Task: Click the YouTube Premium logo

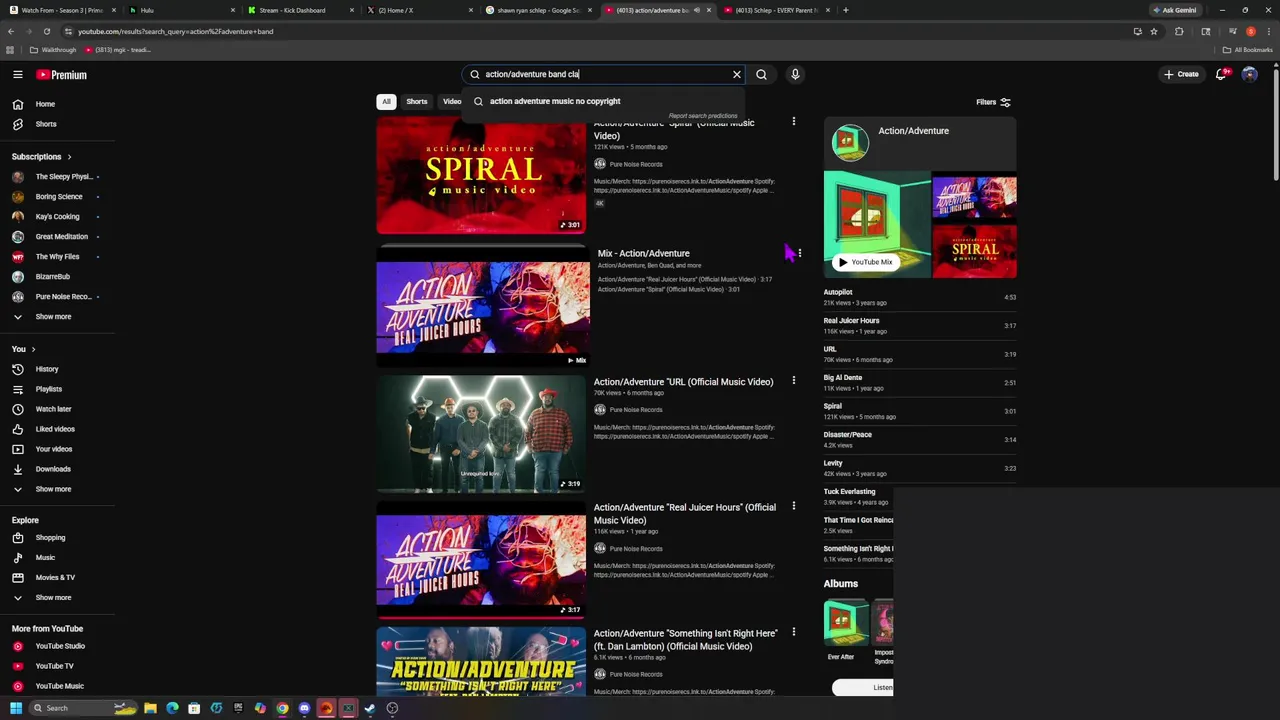Action: coord(62,75)
